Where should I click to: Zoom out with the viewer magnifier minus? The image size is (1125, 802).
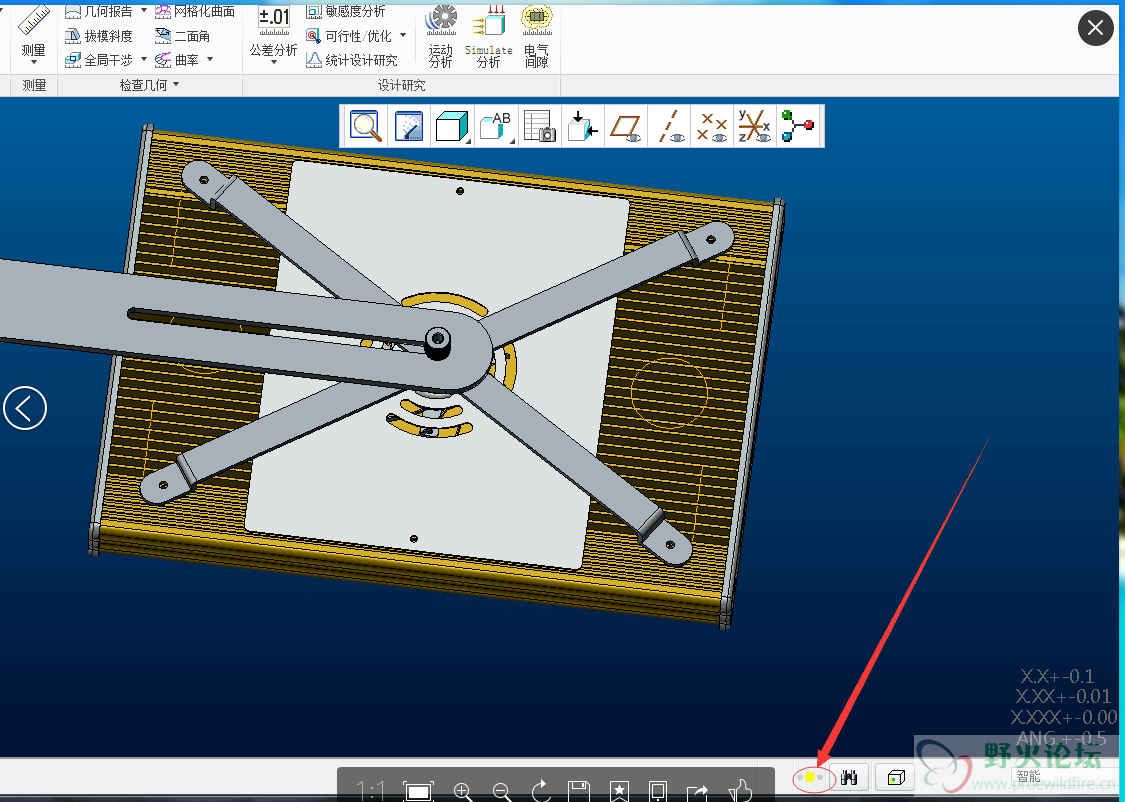pyautogui.click(x=502, y=791)
